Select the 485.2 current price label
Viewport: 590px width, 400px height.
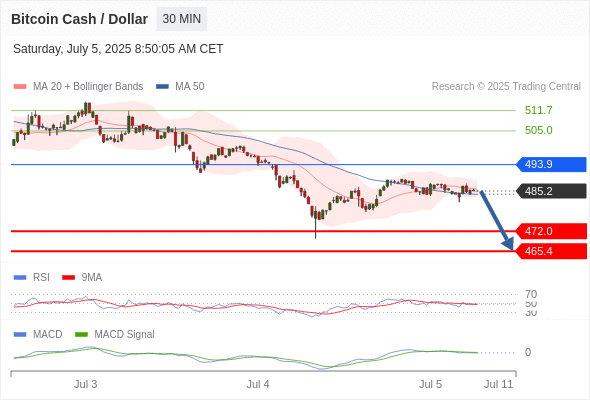(x=551, y=191)
